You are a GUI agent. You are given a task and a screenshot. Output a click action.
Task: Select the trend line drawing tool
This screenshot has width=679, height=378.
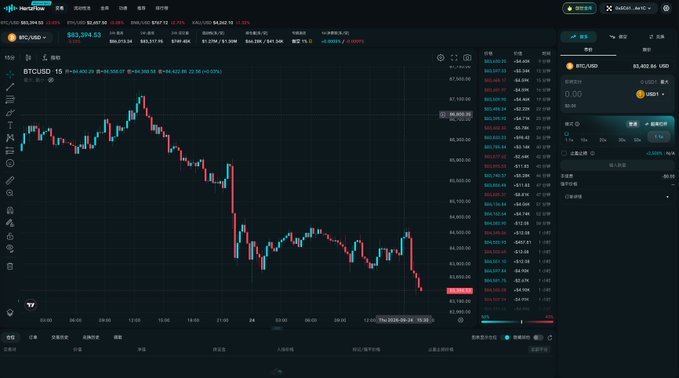(10, 87)
